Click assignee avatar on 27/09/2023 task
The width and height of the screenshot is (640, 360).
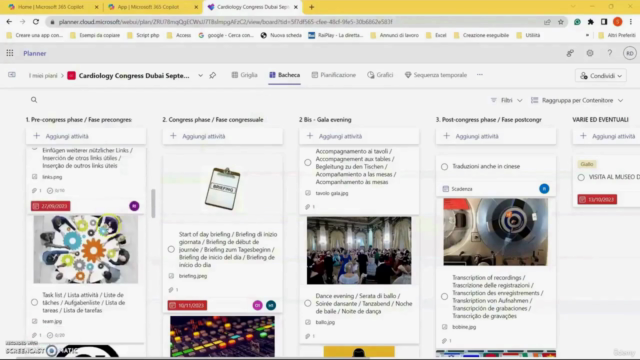tap(134, 206)
